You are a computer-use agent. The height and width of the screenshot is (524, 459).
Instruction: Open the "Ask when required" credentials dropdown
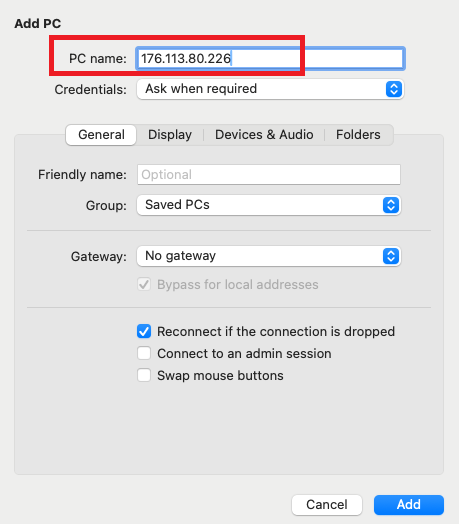[x=270, y=89]
